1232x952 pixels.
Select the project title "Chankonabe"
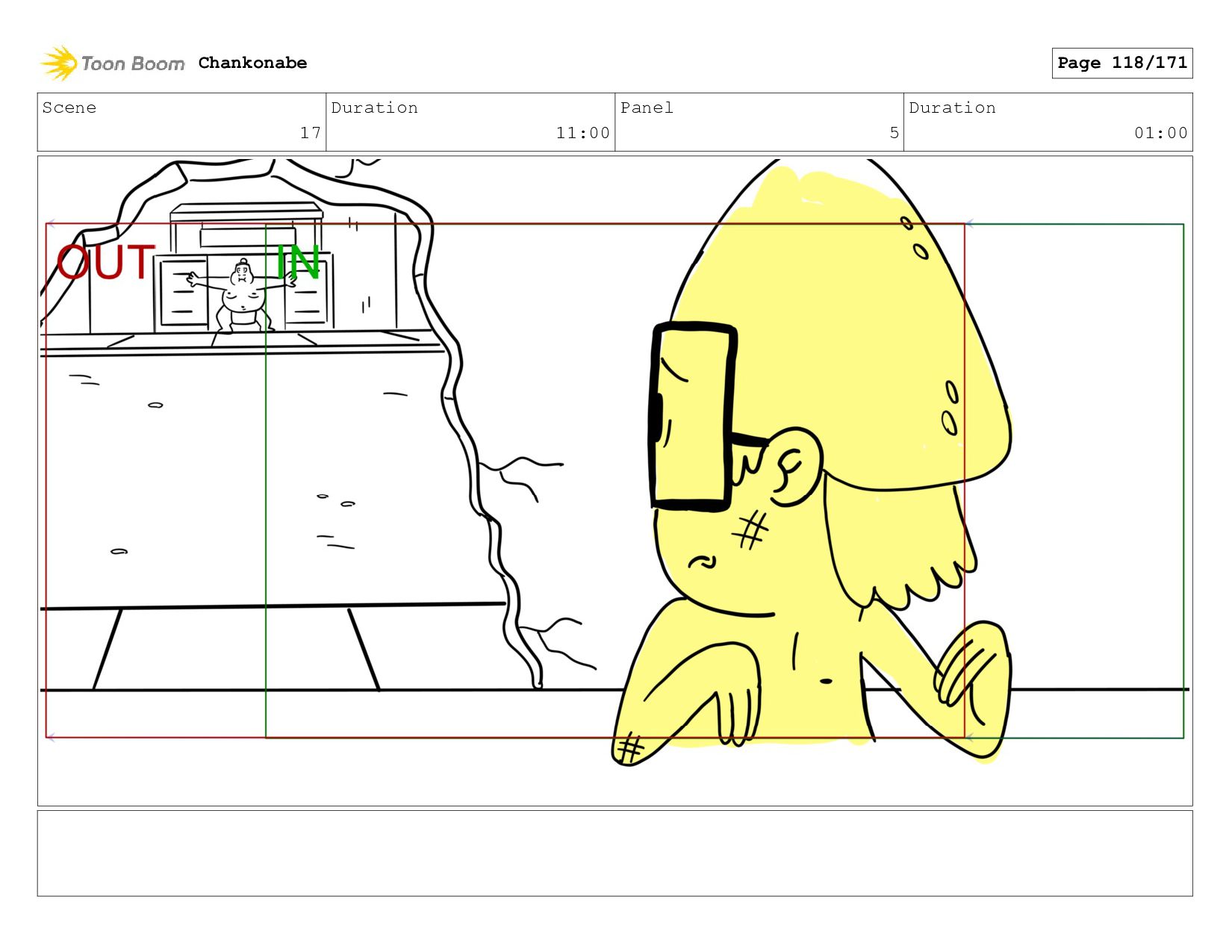(x=252, y=63)
